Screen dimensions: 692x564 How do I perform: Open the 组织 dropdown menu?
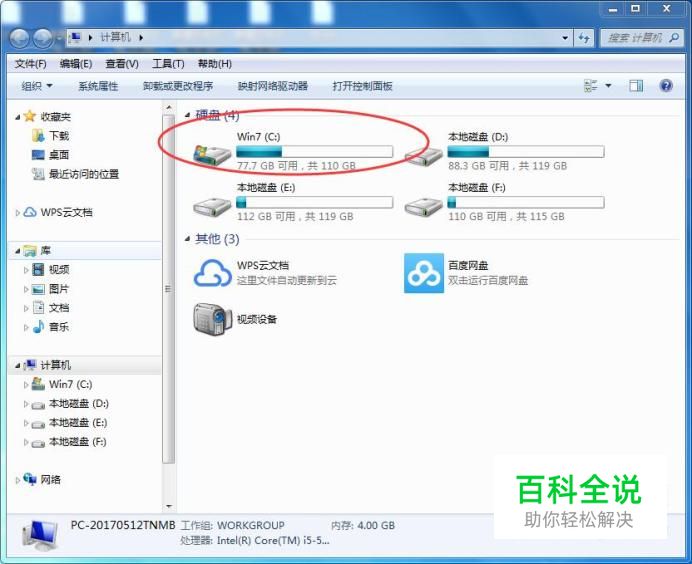click(37, 86)
